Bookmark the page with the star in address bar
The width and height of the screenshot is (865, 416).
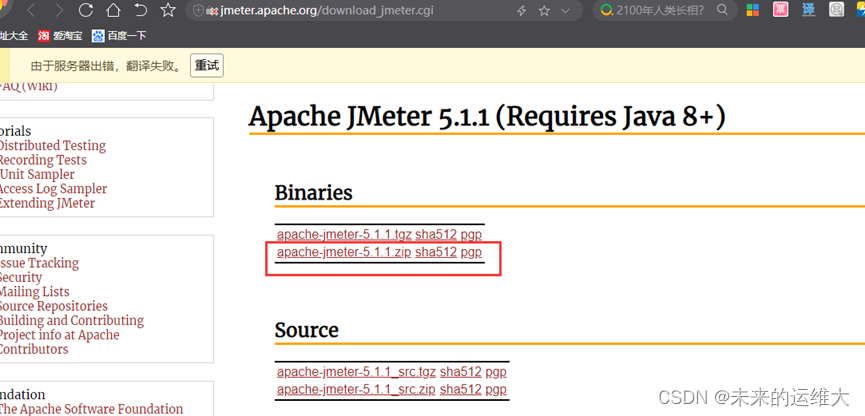(x=544, y=10)
